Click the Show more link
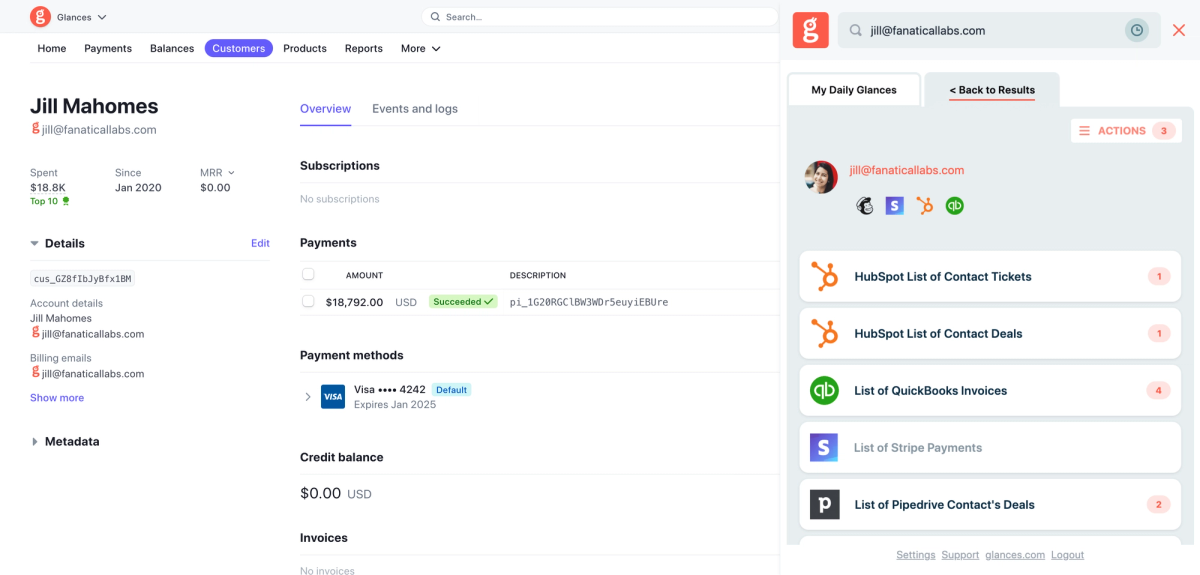Image resolution: width=1200 pixels, height=575 pixels. coord(57,398)
